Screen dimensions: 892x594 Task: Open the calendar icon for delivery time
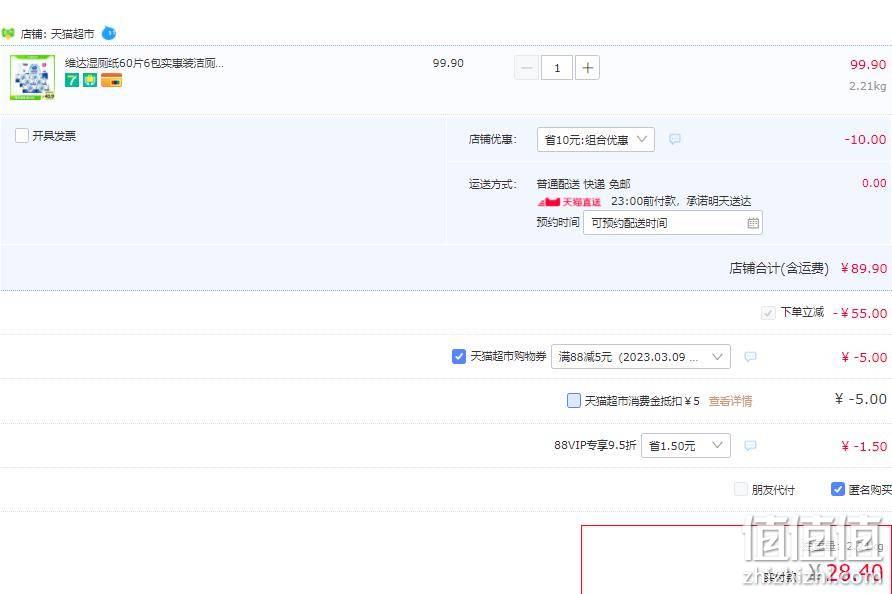point(753,223)
